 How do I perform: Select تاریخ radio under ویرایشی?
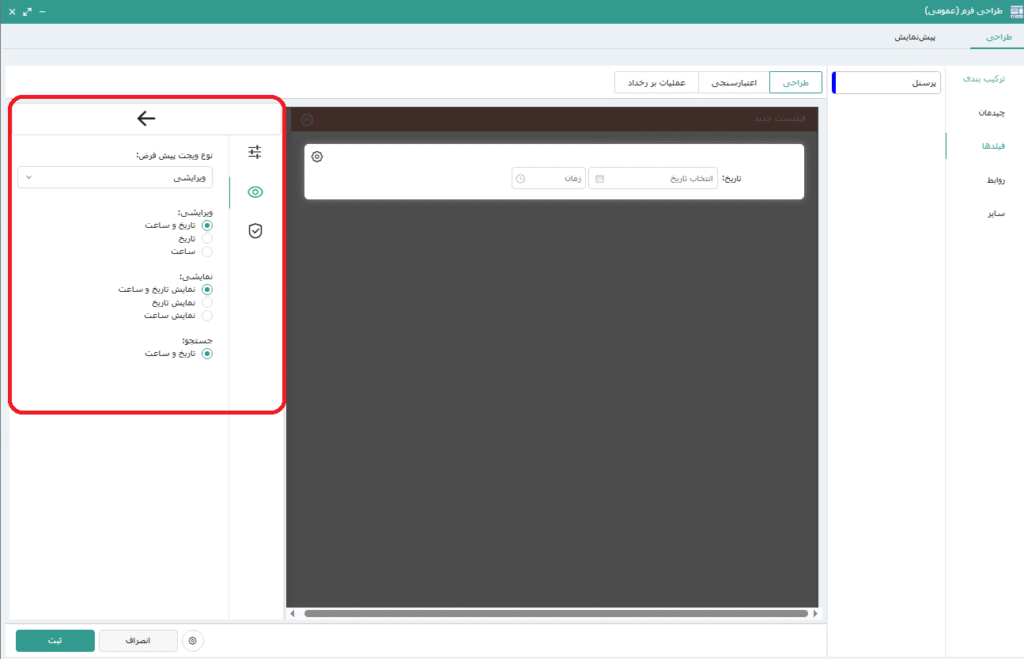[207, 239]
